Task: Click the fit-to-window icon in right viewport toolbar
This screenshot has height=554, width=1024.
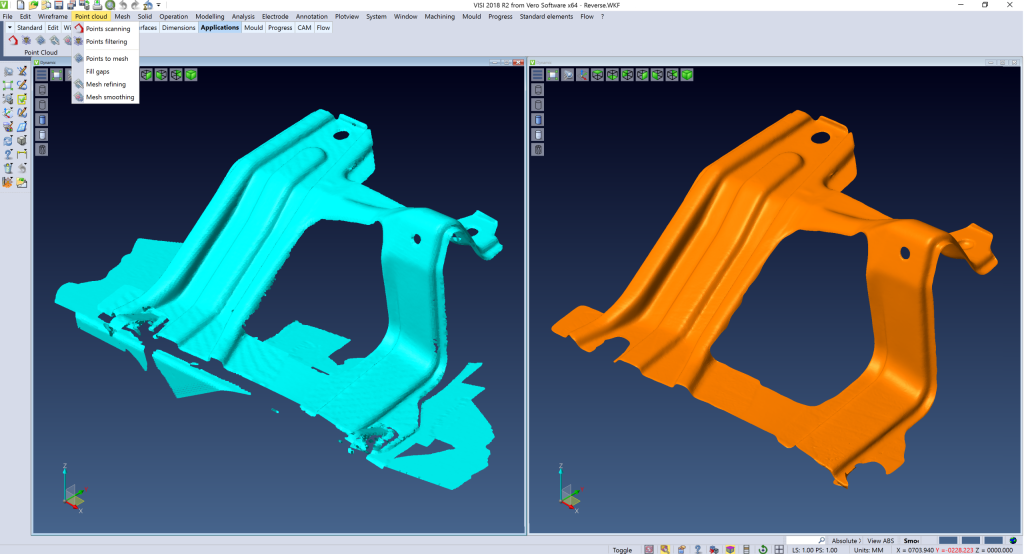Action: coord(551,74)
